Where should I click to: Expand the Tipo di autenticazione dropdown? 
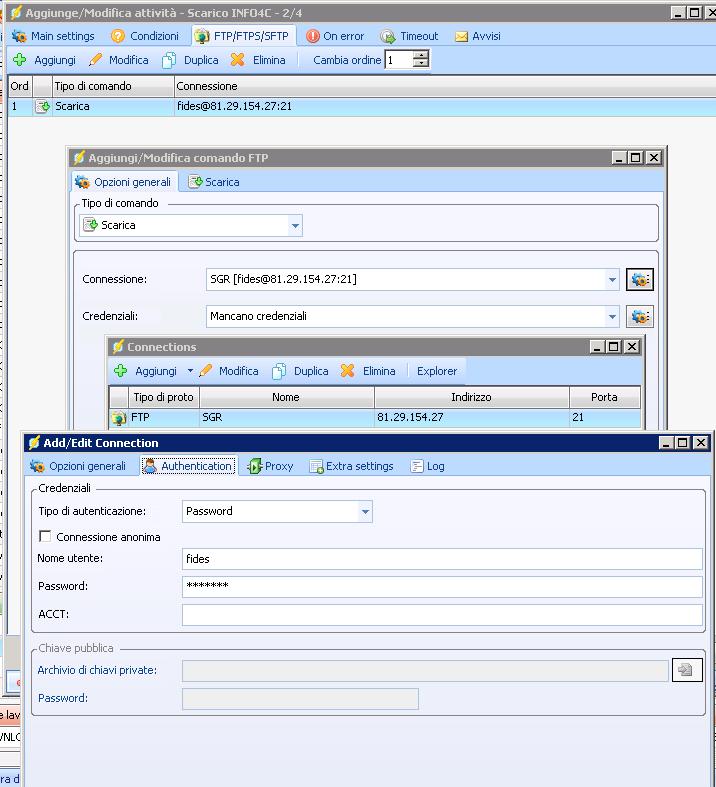click(365, 512)
